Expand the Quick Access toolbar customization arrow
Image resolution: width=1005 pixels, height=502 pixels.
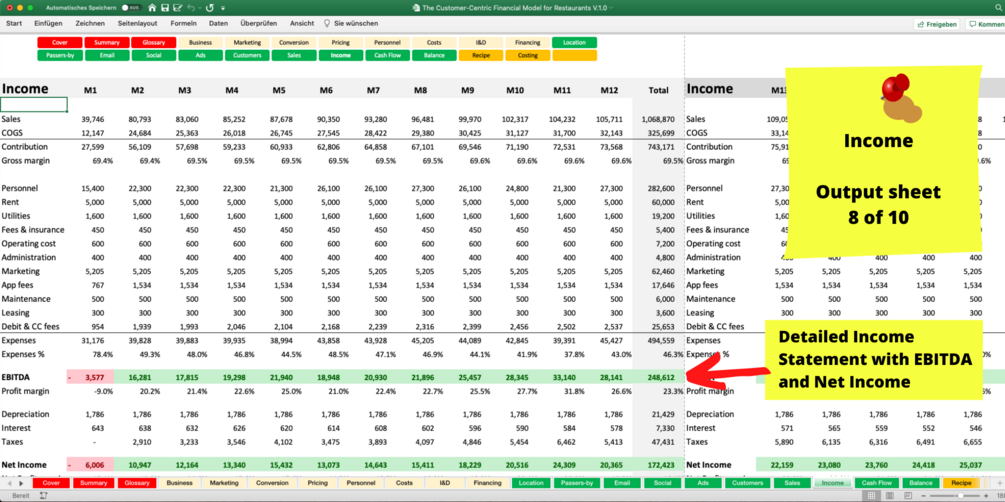pyautogui.click(x=222, y=8)
